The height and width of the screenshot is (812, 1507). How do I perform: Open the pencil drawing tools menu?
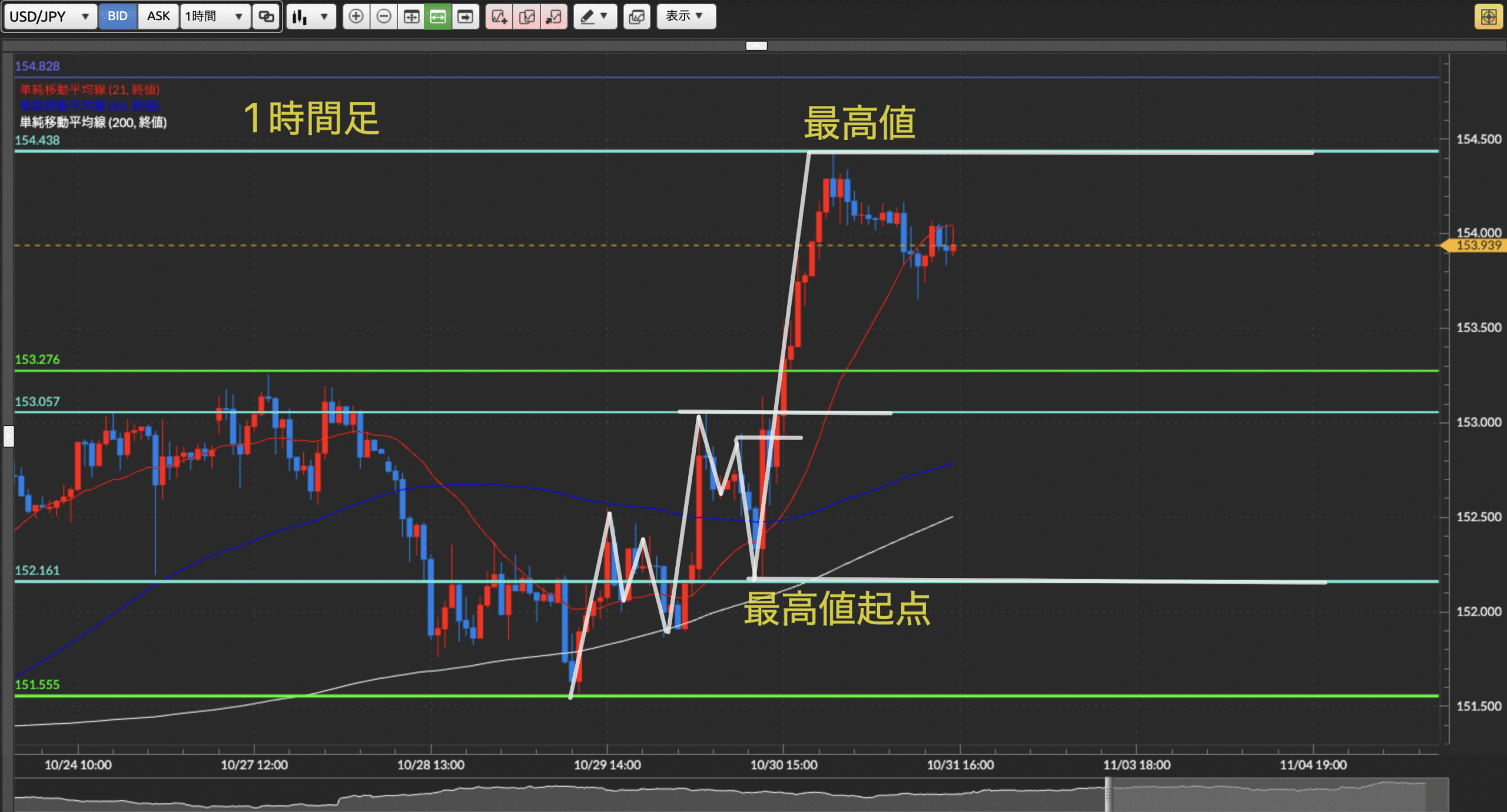tap(595, 16)
